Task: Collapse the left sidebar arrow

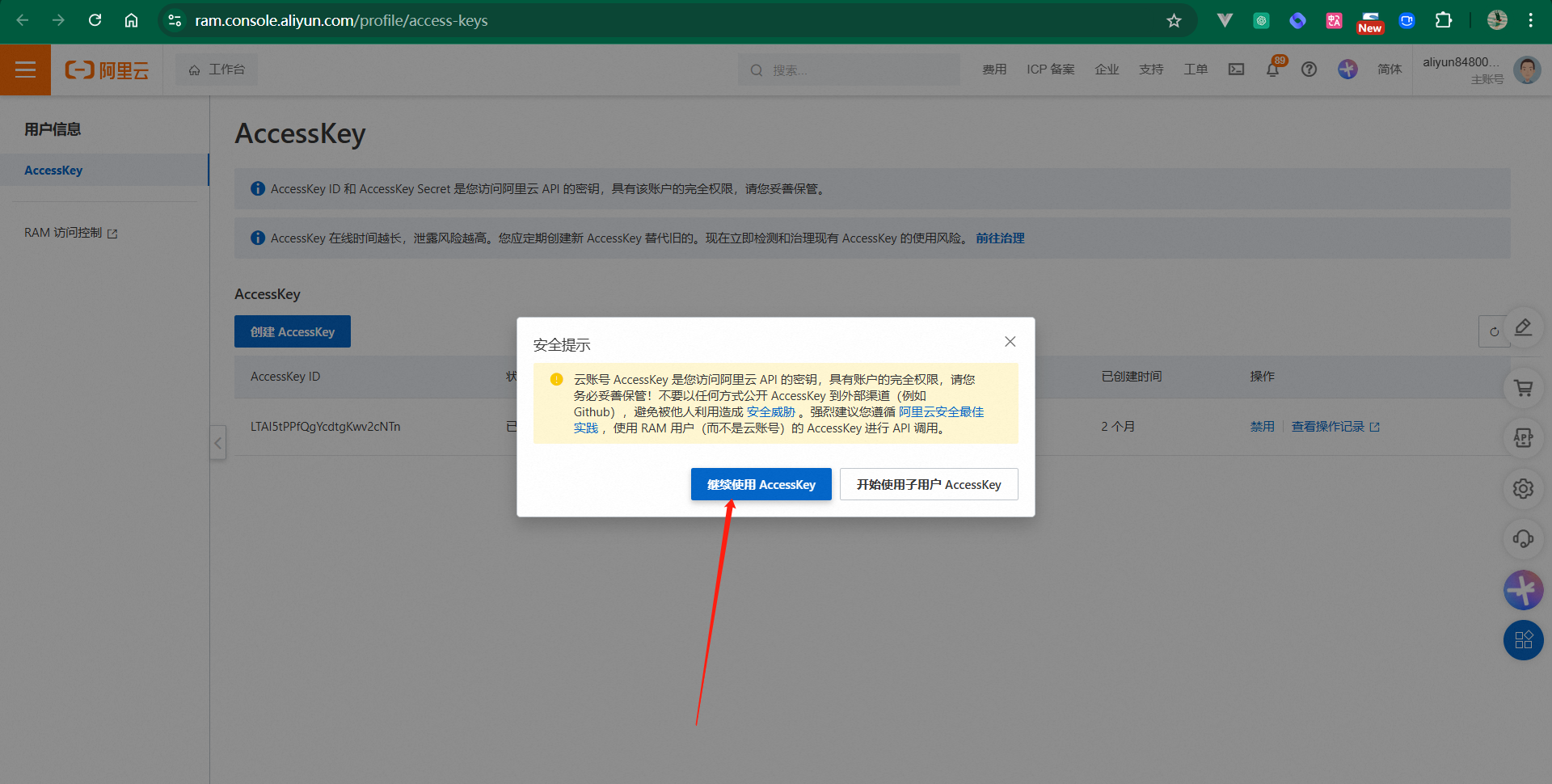Action: click(217, 443)
